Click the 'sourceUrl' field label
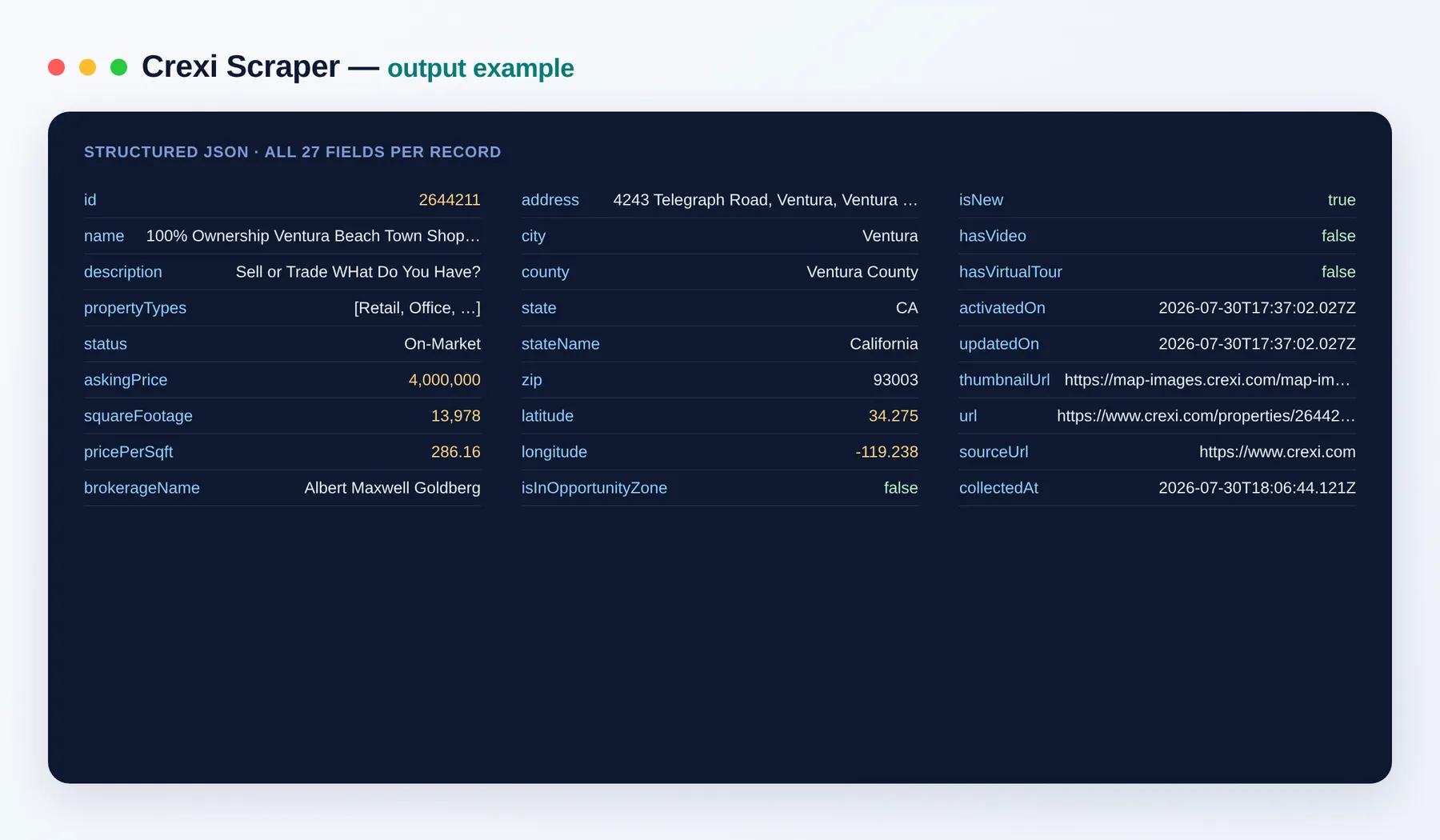 click(994, 452)
